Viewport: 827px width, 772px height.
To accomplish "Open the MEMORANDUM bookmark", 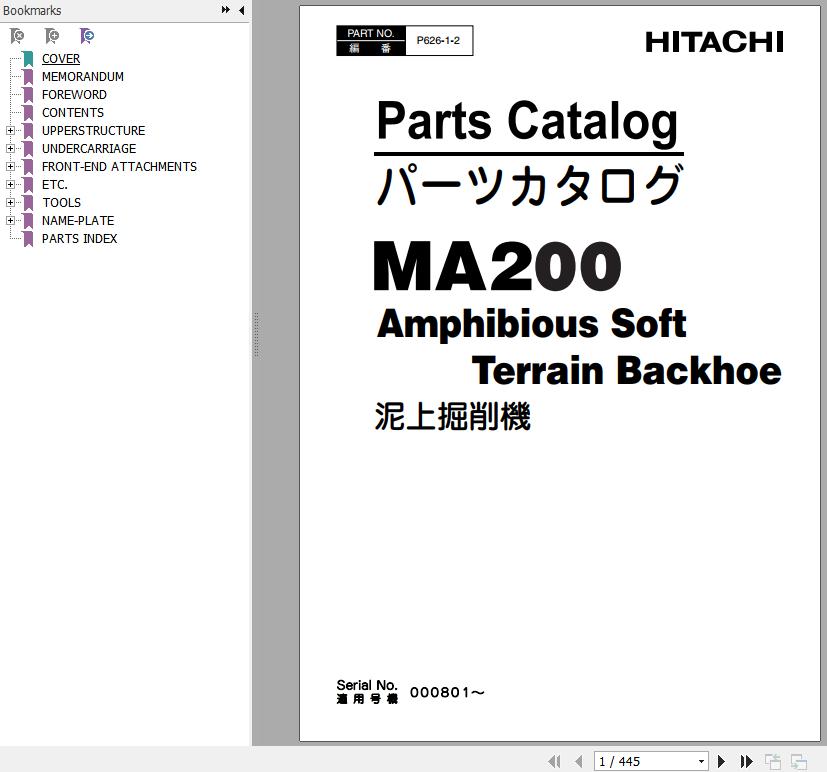I will click(x=83, y=76).
